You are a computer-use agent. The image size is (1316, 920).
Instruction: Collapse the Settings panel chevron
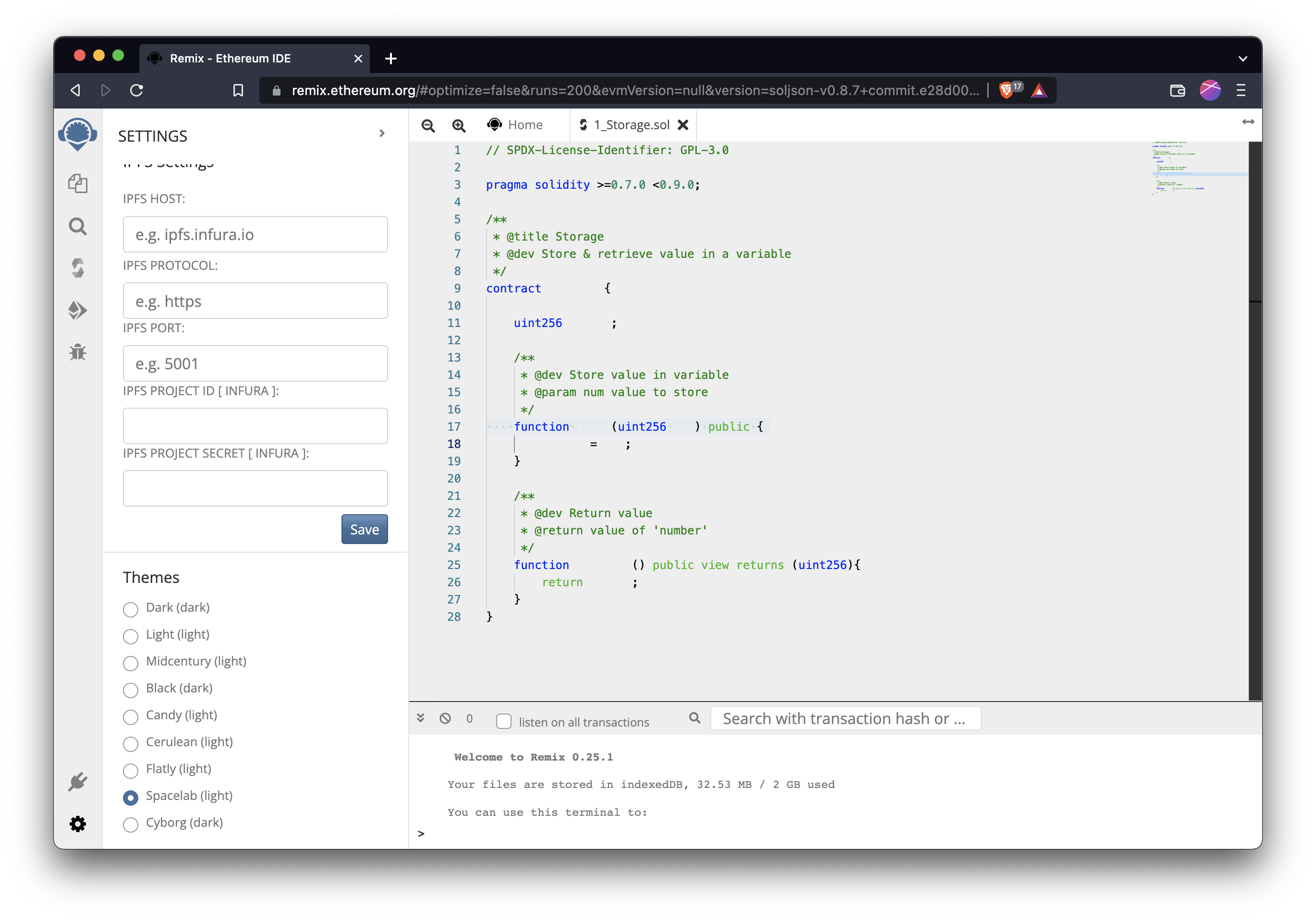[x=382, y=133]
